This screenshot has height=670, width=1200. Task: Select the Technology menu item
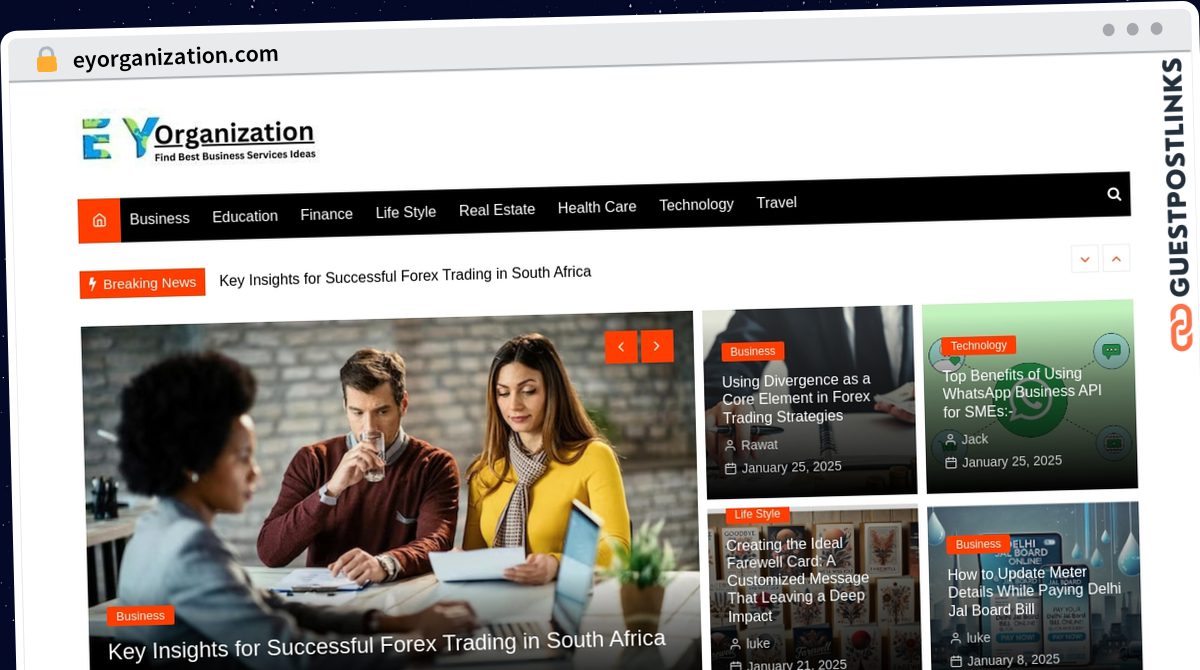696,204
